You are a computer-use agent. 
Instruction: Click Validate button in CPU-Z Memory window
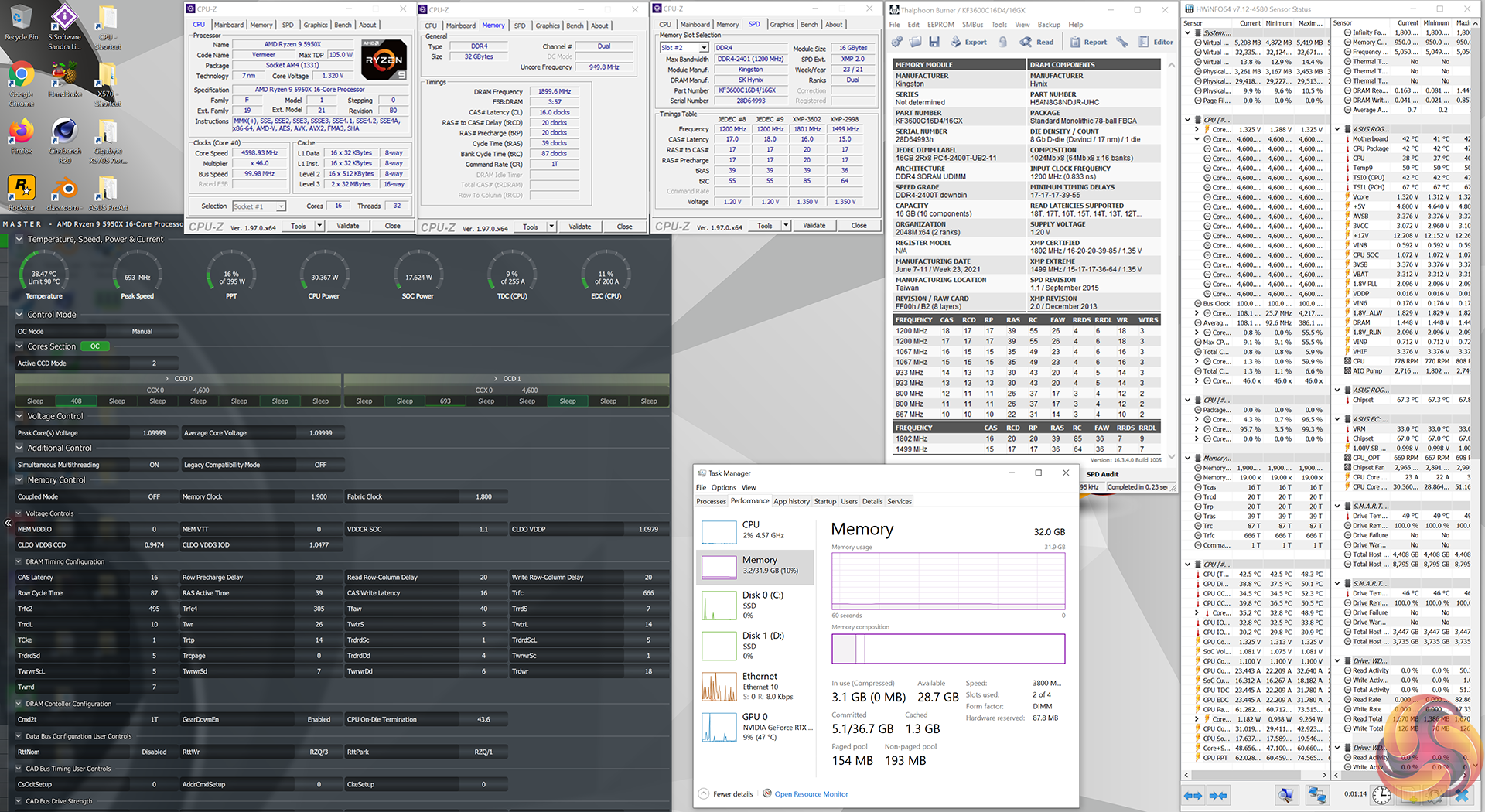[580, 227]
